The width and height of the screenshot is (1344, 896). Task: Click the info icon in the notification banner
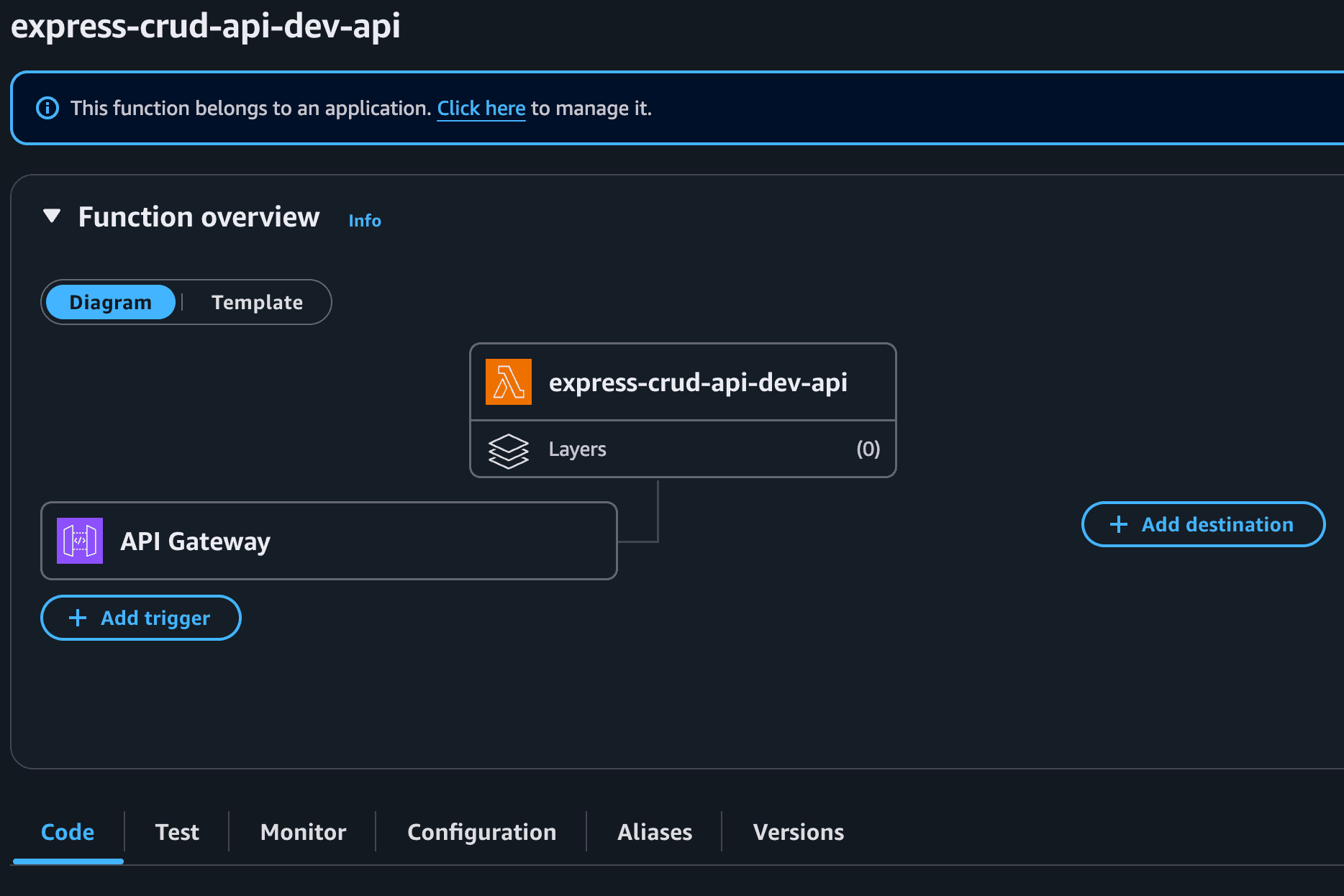click(x=47, y=108)
